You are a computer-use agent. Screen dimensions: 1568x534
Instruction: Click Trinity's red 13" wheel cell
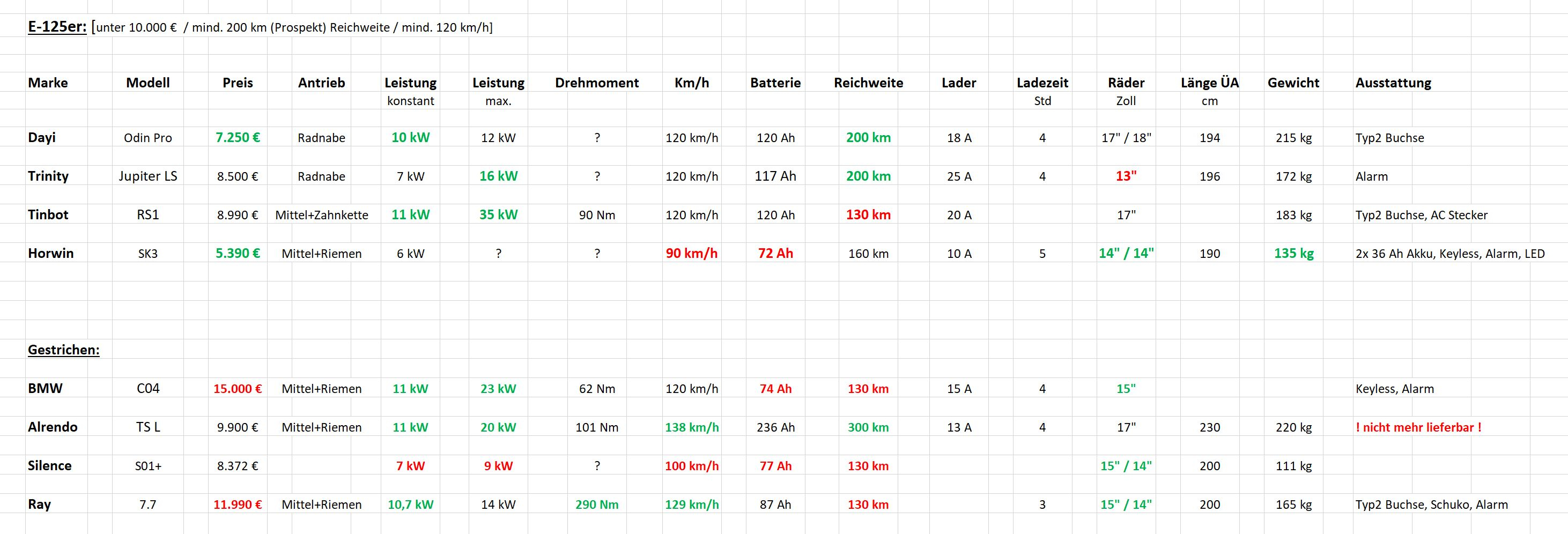point(1126,176)
